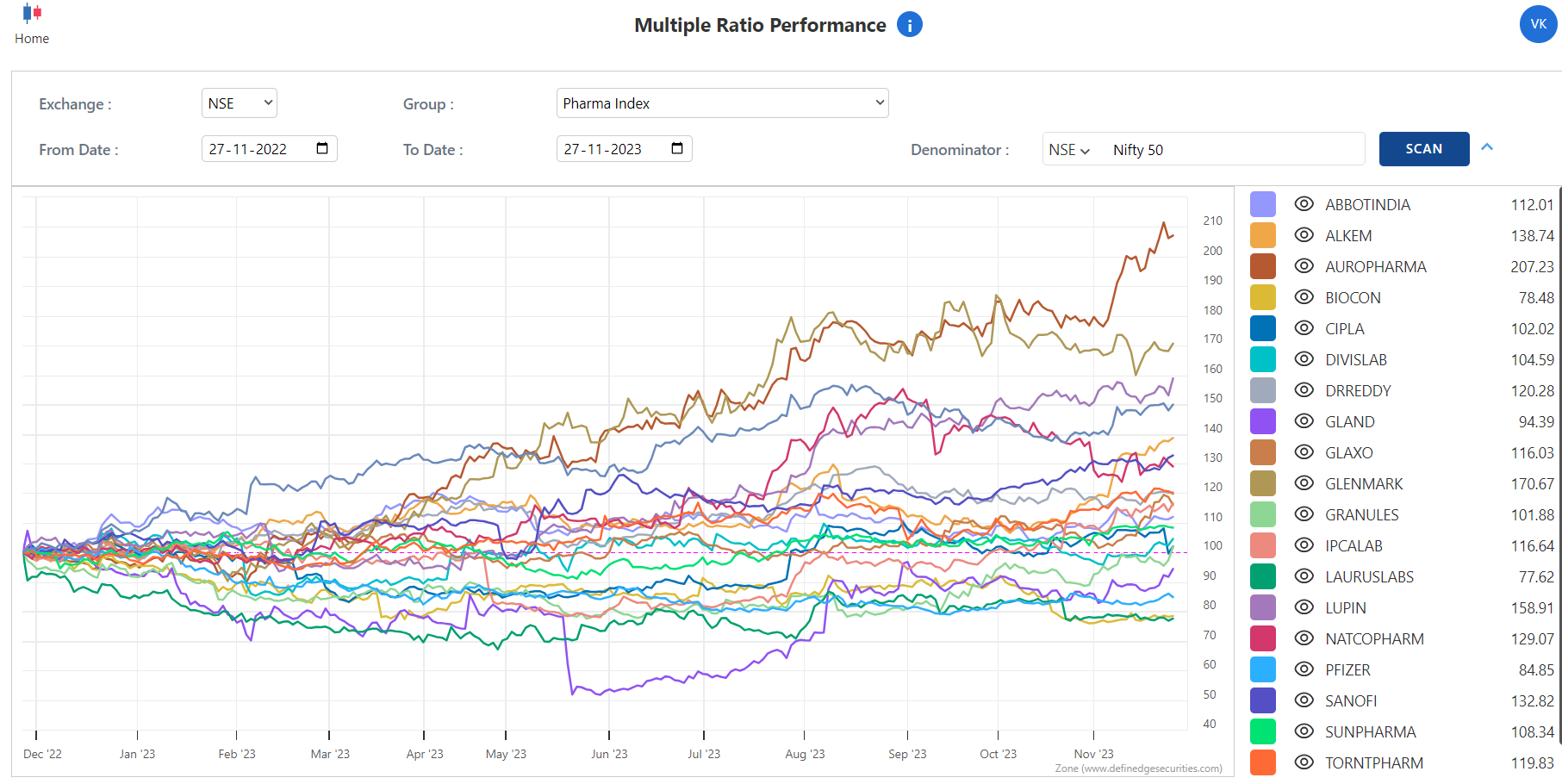The width and height of the screenshot is (1562, 784).
Task: Toggle LAURUSLABS eye icon
Action: (1304, 576)
